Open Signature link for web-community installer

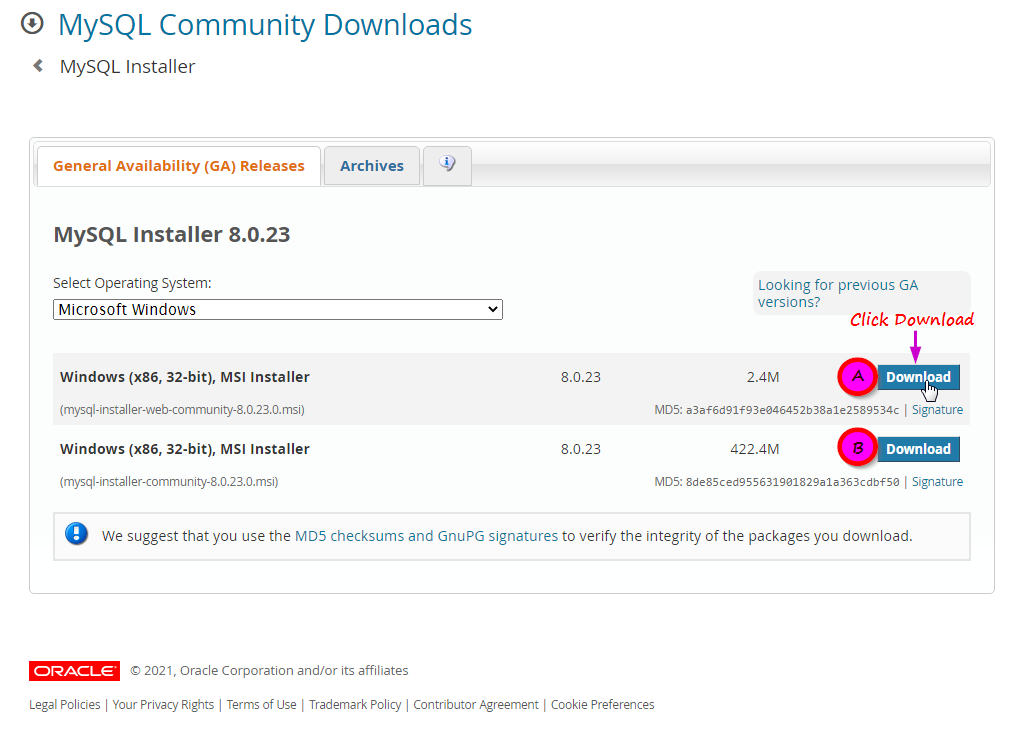click(x=937, y=410)
